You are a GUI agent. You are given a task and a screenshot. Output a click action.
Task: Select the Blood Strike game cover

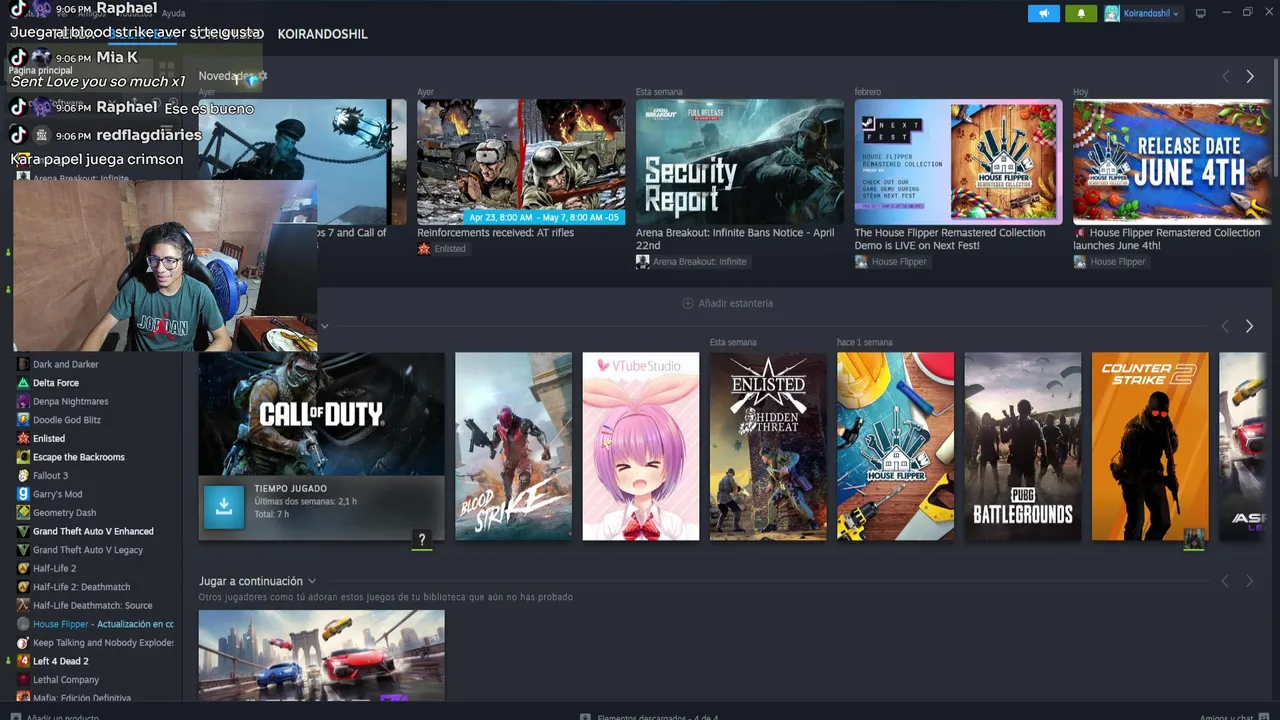point(513,446)
